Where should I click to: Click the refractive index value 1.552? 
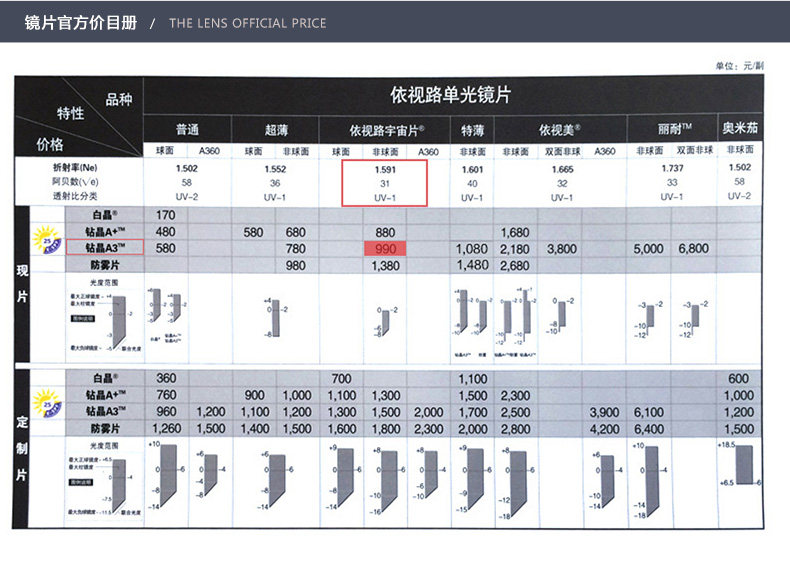tap(275, 169)
